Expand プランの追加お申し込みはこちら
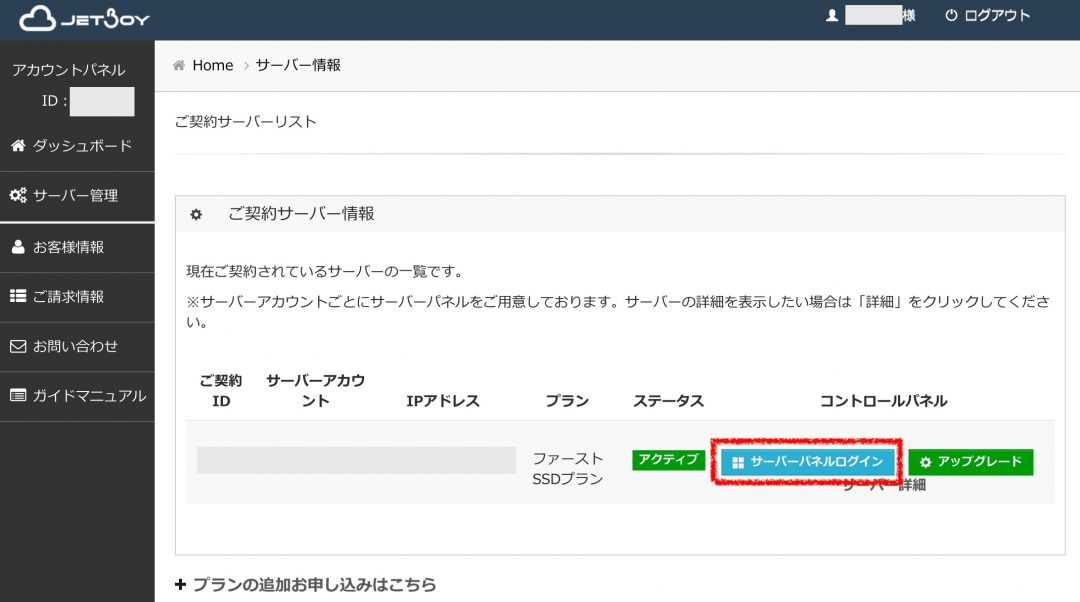 tap(305, 585)
